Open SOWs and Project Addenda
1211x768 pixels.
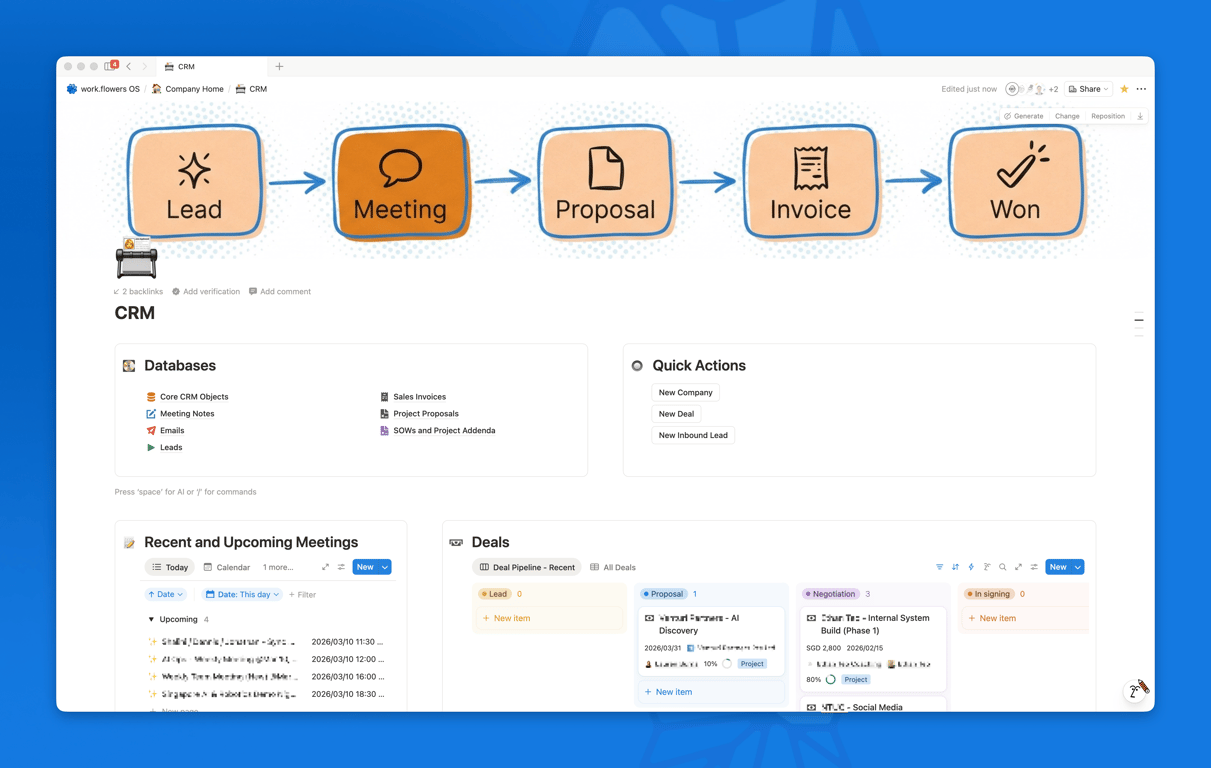click(x=437, y=430)
